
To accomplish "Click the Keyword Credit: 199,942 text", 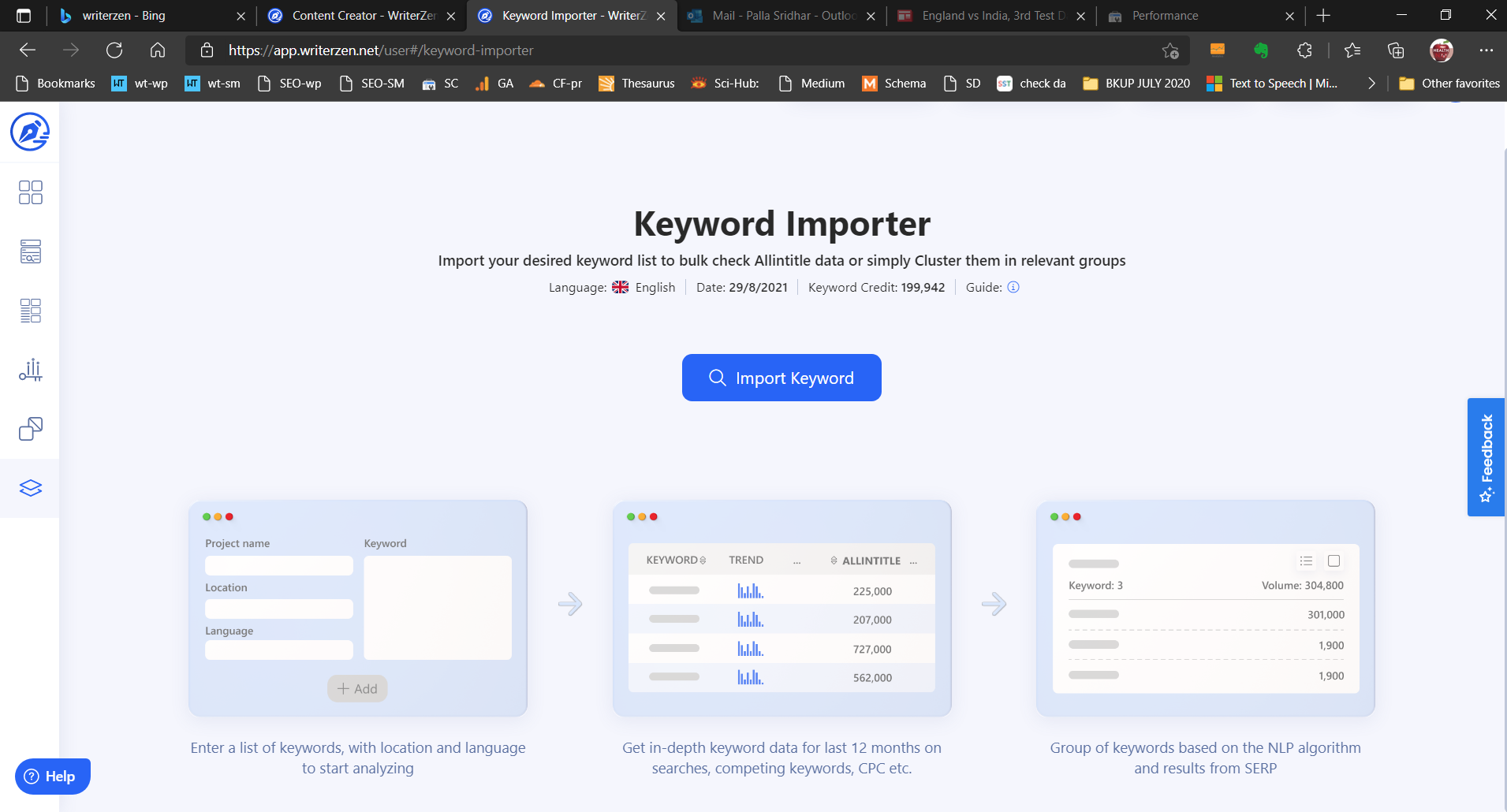I will pos(876,287).
